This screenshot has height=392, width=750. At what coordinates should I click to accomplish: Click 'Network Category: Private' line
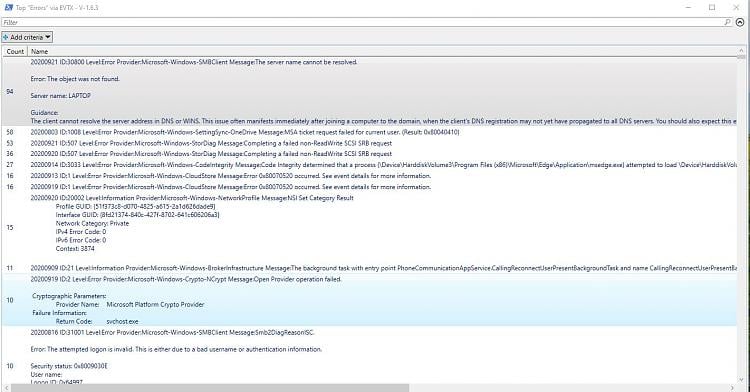pos(92,223)
